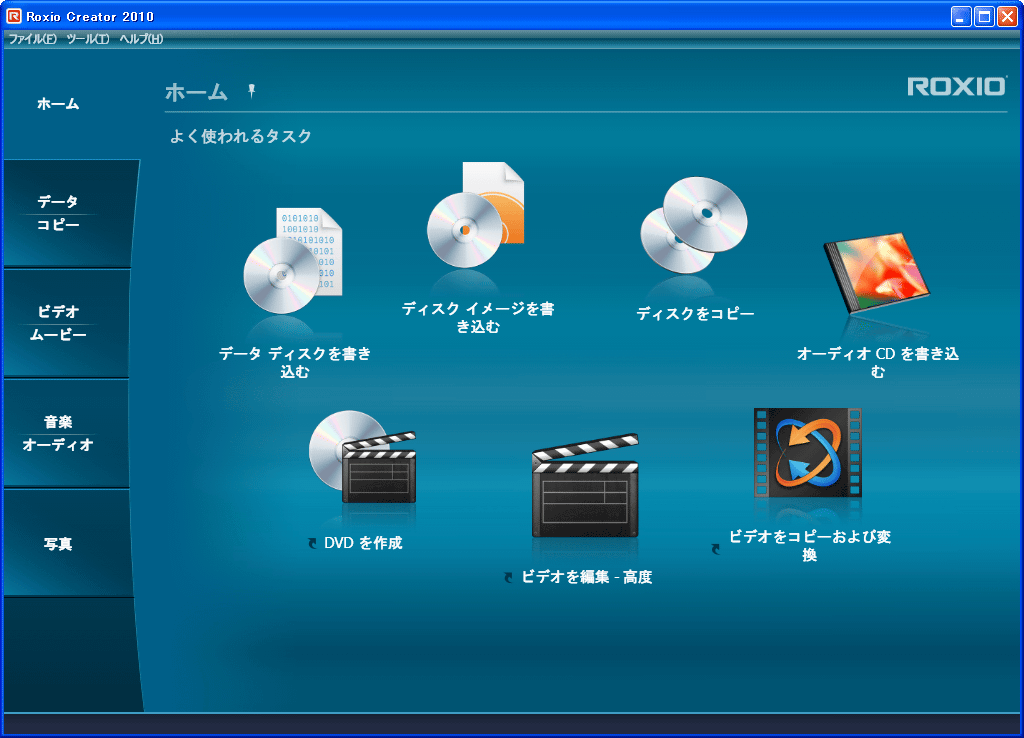Click the オーディオ CD を書き込む text label
The width and height of the screenshot is (1024, 738).
pos(878,362)
